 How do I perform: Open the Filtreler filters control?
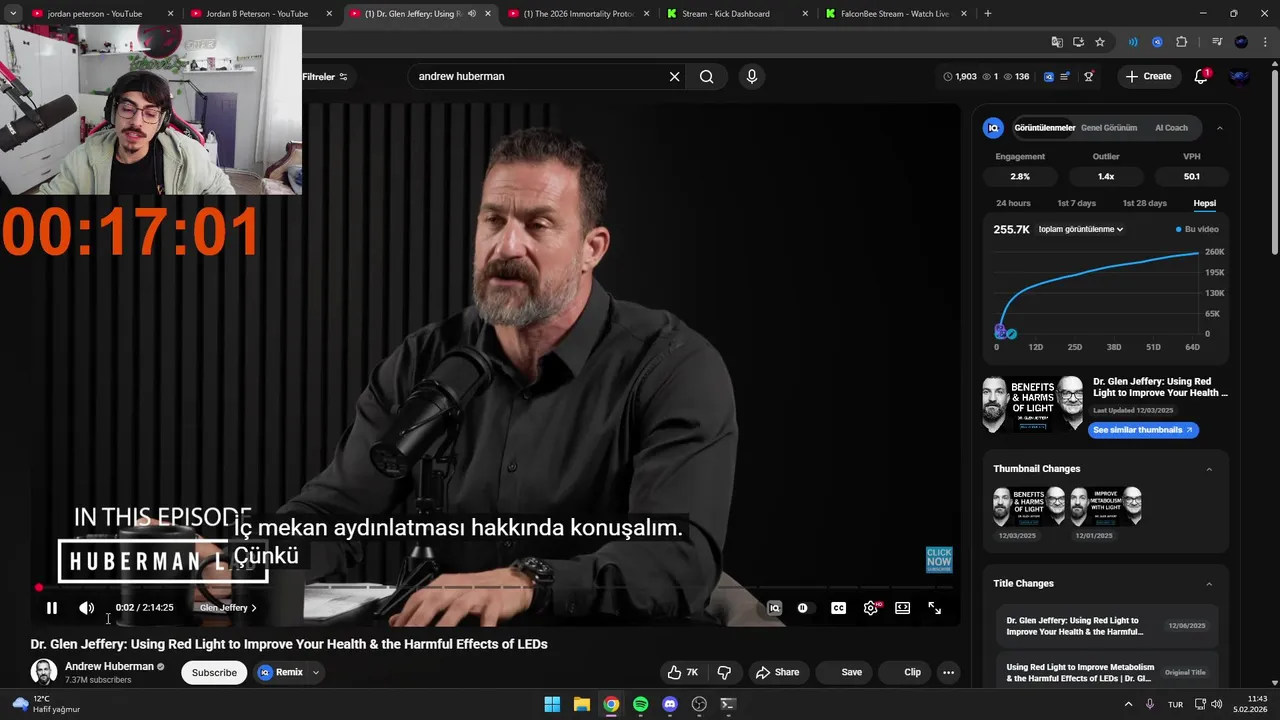pyautogui.click(x=325, y=77)
